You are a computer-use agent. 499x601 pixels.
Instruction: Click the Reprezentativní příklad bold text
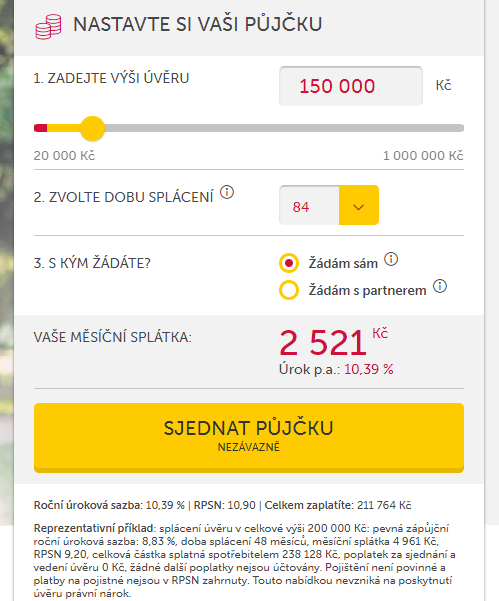coord(95,528)
